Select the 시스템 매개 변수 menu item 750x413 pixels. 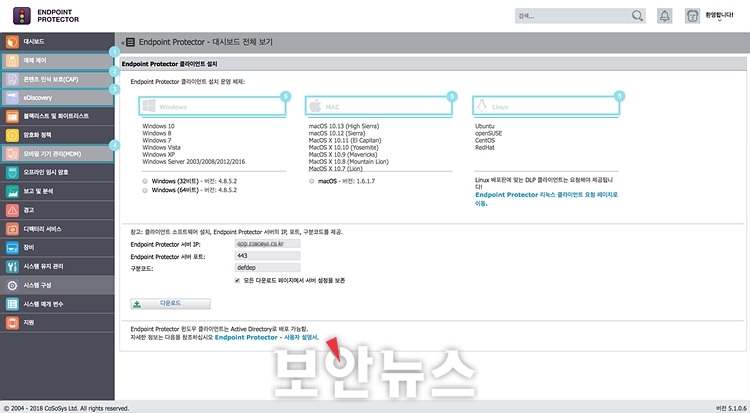57,304
